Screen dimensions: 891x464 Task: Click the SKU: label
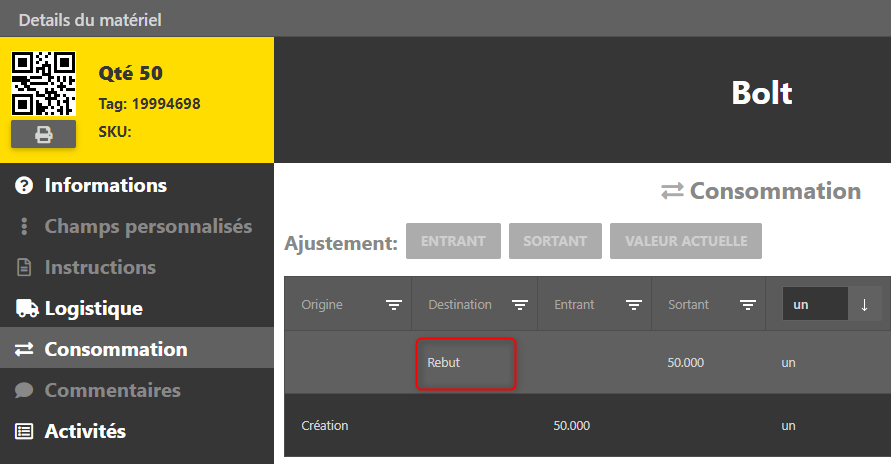point(115,132)
